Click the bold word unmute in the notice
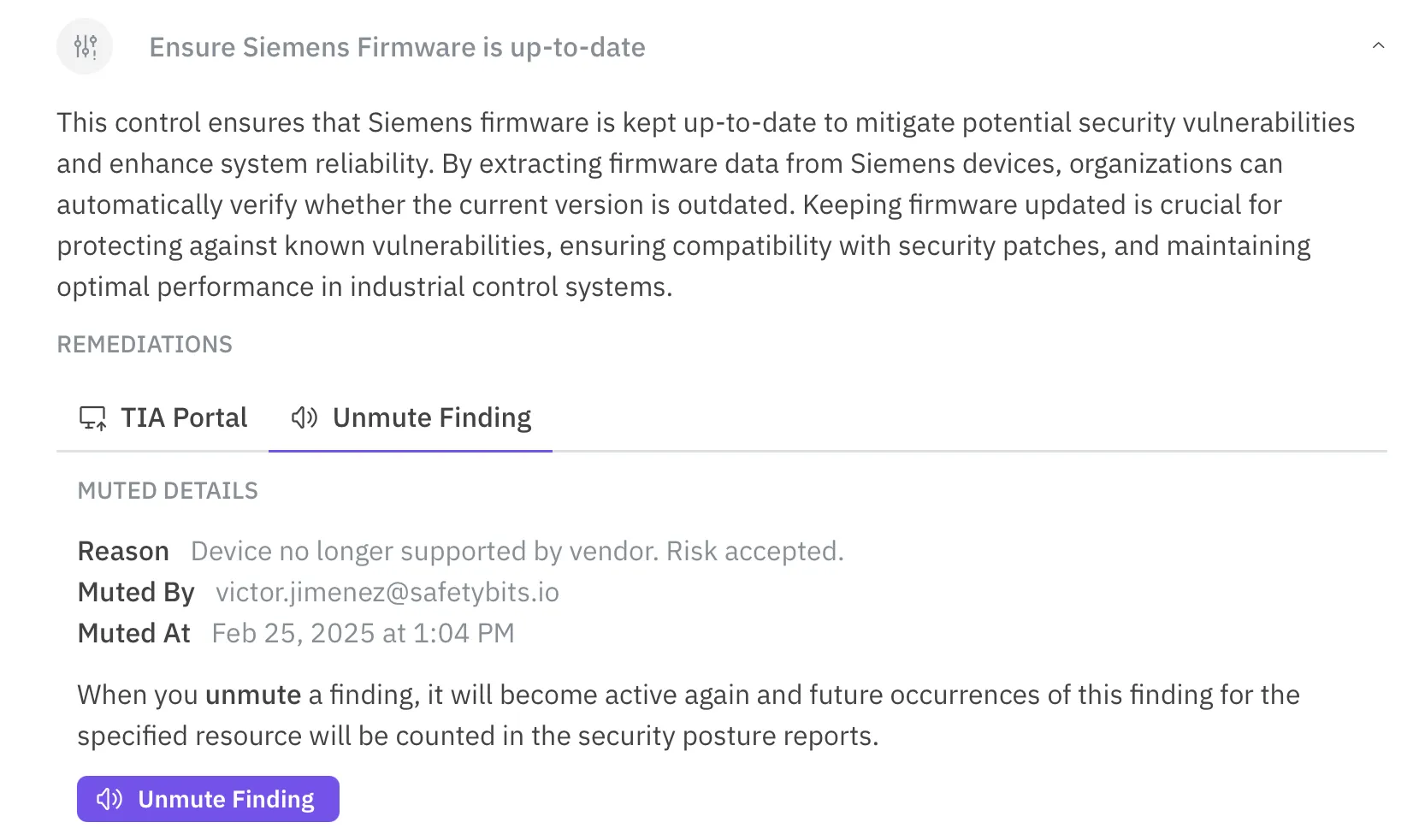This screenshot has height=840, width=1413. pyautogui.click(x=253, y=695)
